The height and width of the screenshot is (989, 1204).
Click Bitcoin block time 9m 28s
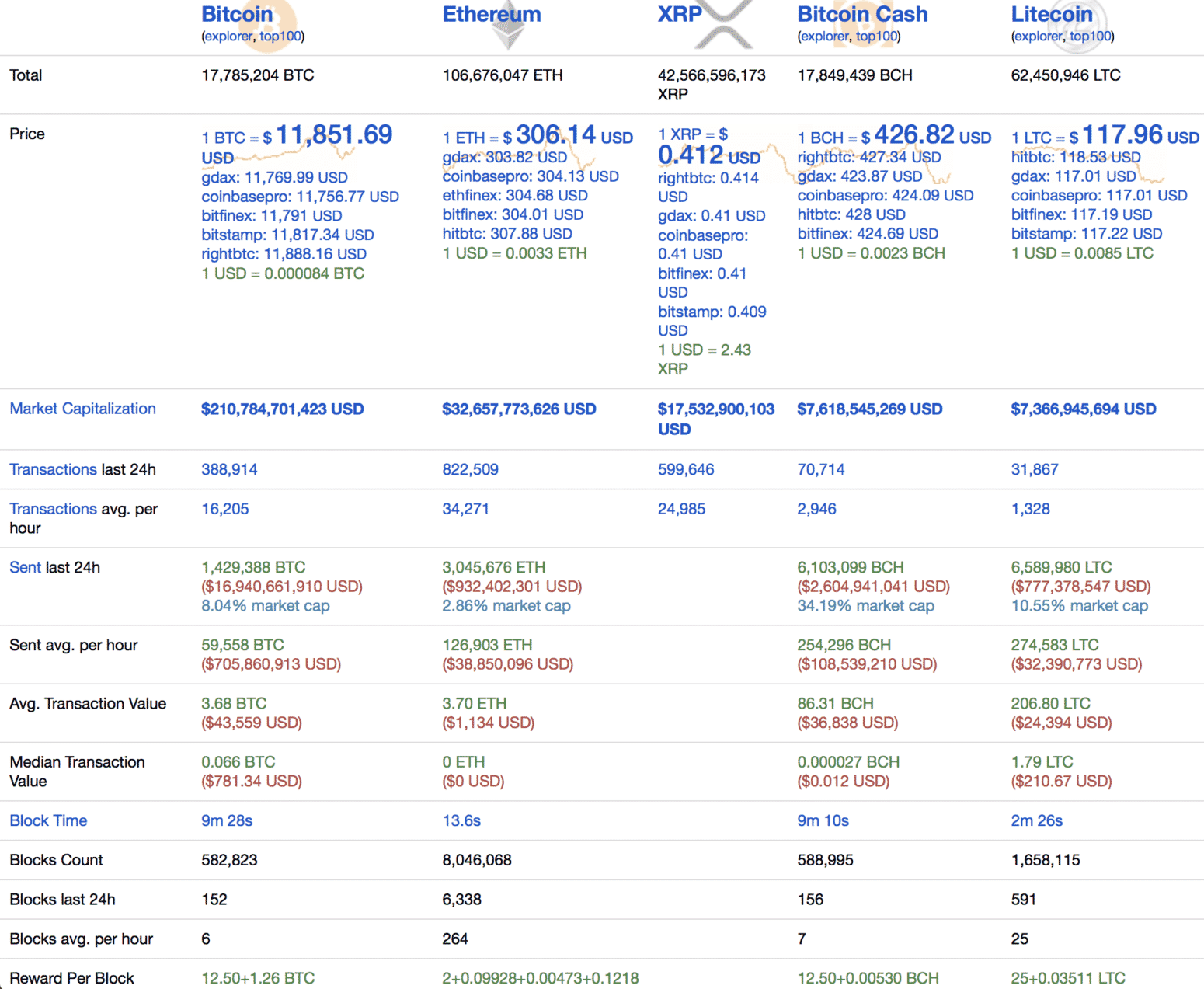(227, 820)
